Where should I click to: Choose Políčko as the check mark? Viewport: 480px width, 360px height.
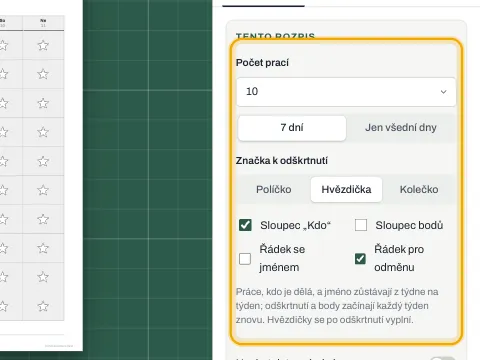(x=274, y=189)
